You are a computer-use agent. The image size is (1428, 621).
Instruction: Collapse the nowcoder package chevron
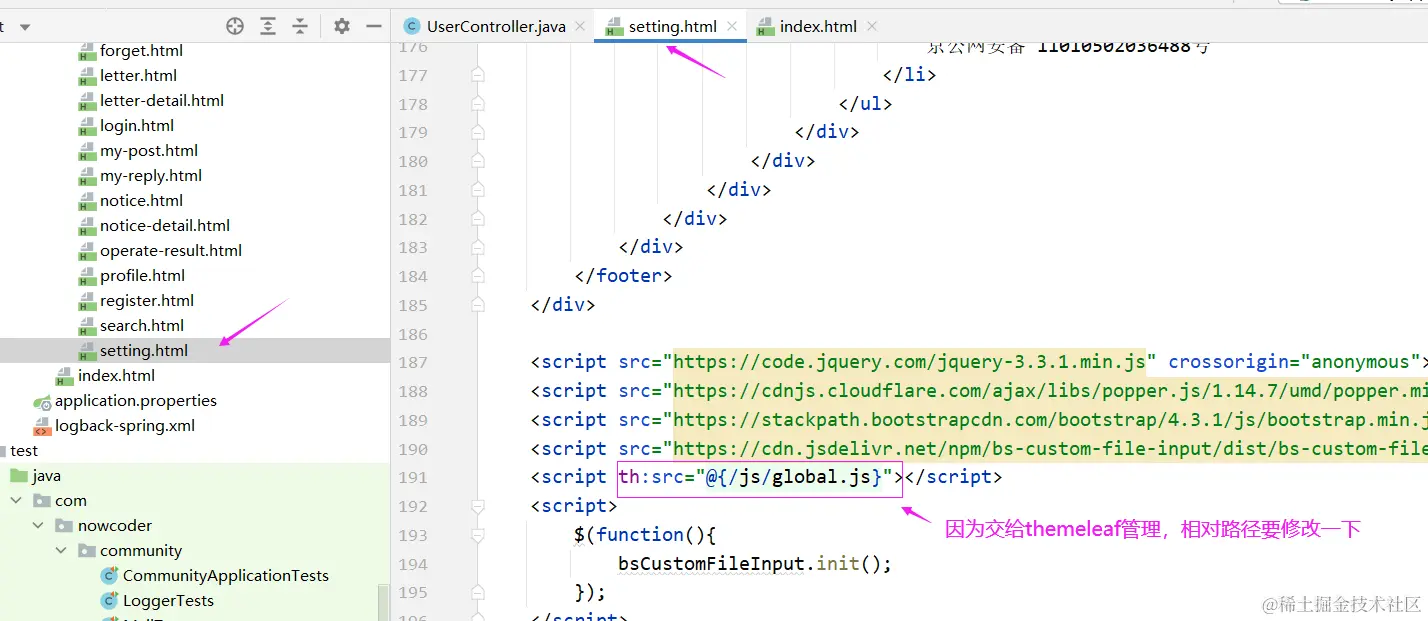click(x=38, y=526)
